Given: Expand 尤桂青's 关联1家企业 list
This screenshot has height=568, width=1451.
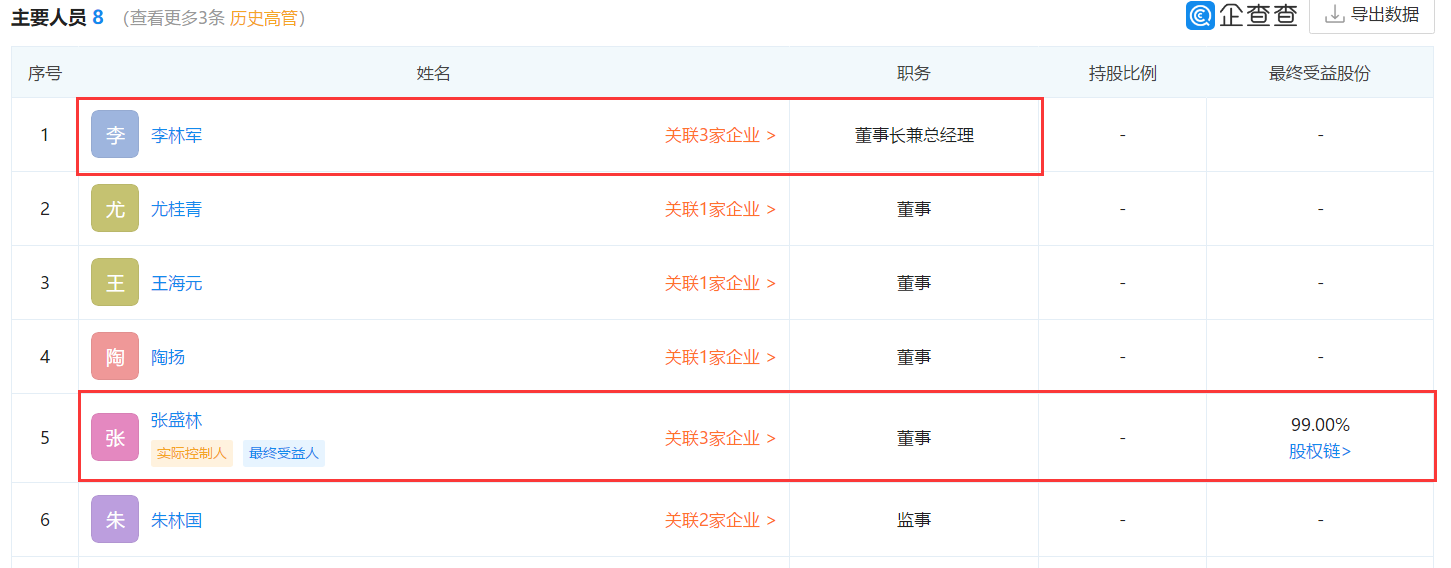Looking at the screenshot, I should [720, 209].
